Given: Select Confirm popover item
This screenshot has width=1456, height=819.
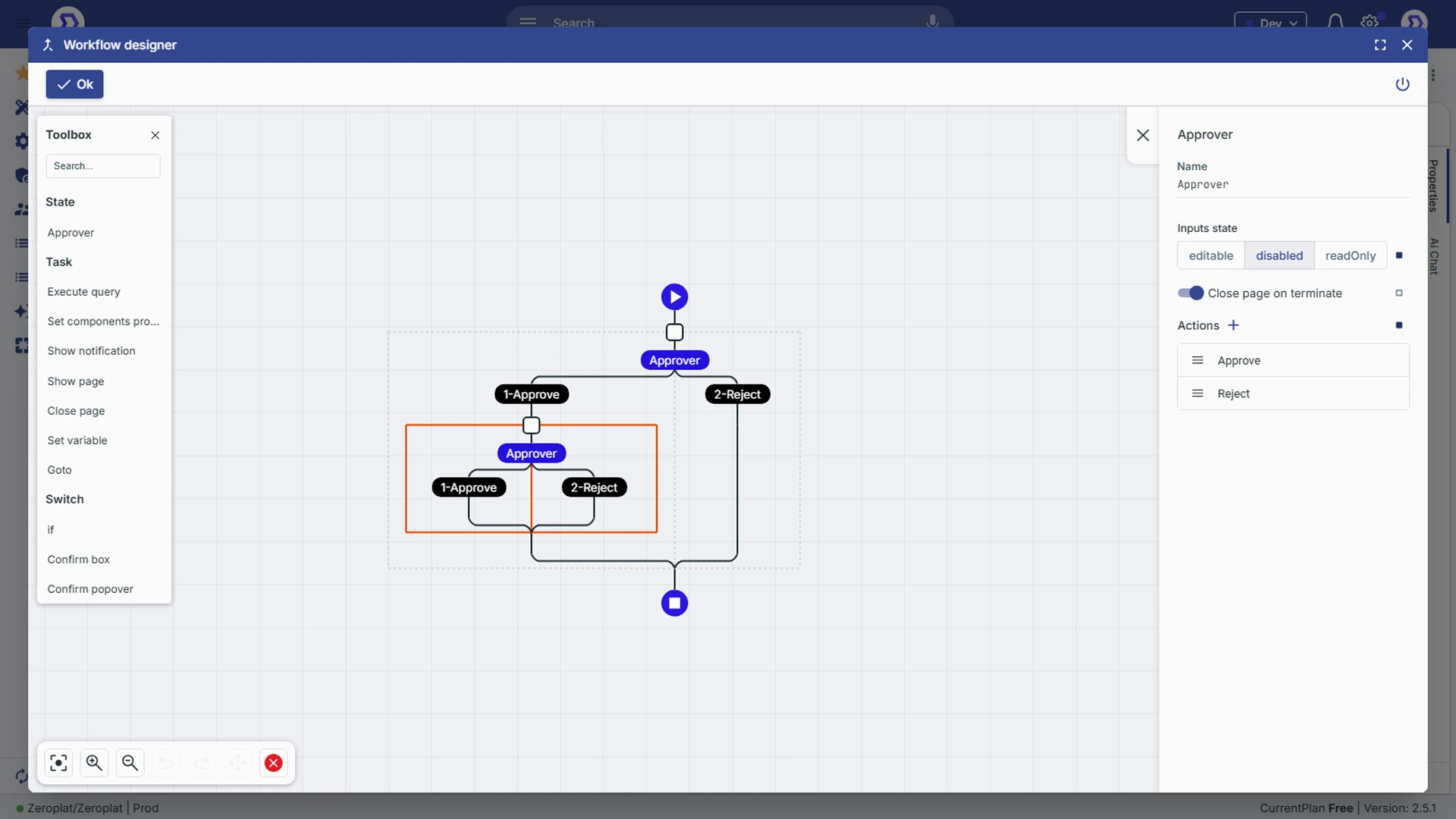Looking at the screenshot, I should [90, 589].
